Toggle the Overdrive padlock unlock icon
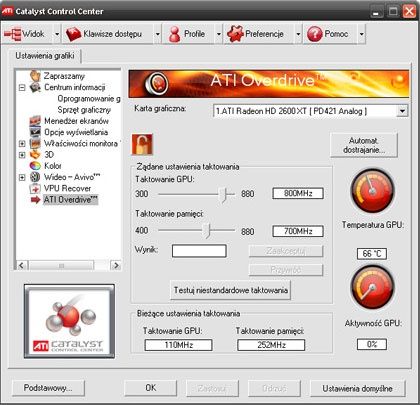 (x=142, y=144)
